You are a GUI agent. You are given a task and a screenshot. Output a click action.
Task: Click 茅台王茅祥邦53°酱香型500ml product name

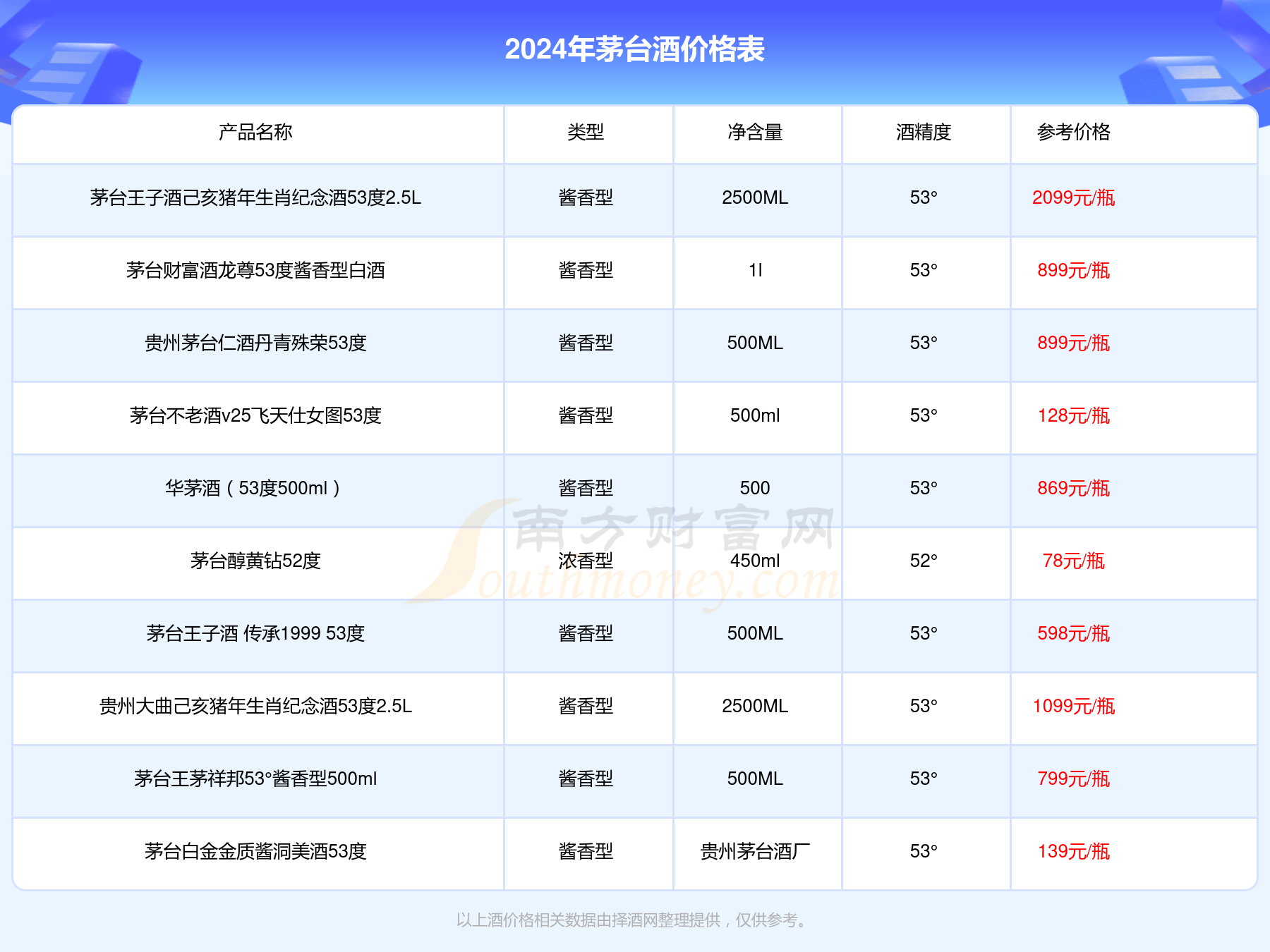click(x=255, y=779)
